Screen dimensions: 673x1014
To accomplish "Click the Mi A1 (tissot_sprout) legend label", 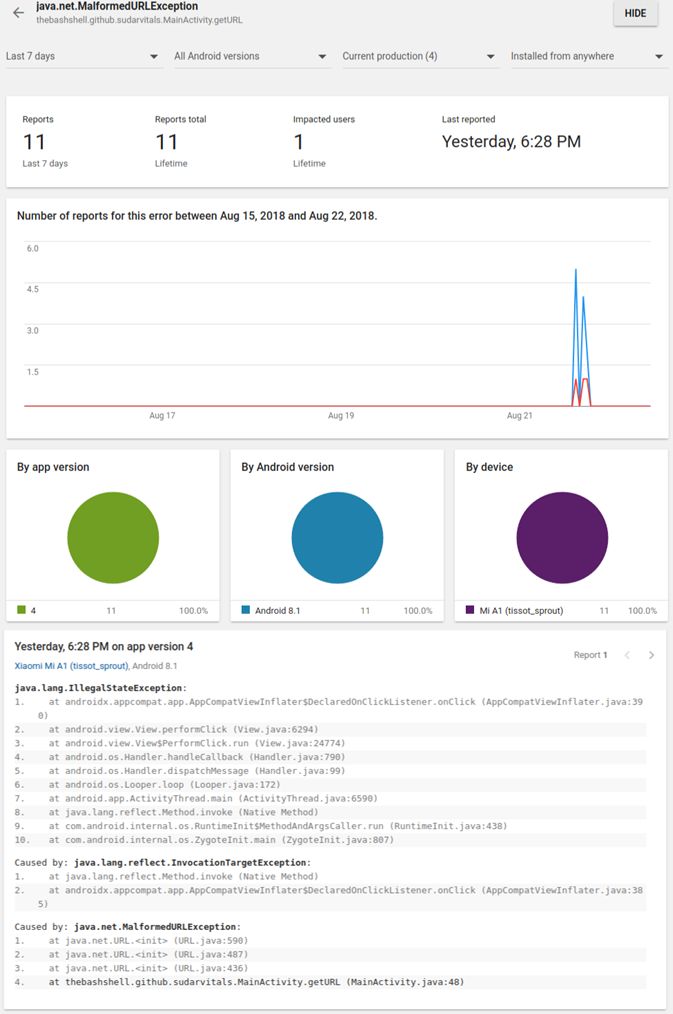I will tap(521, 610).
